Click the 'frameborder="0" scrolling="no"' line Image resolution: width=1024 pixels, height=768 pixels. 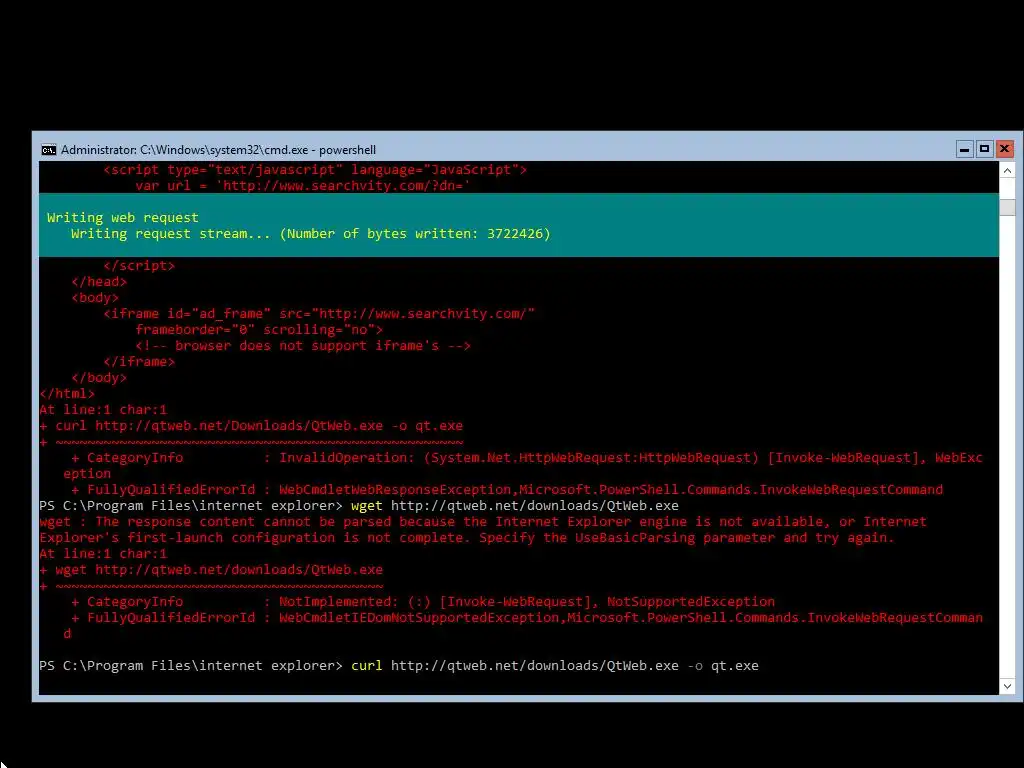[x=259, y=330]
